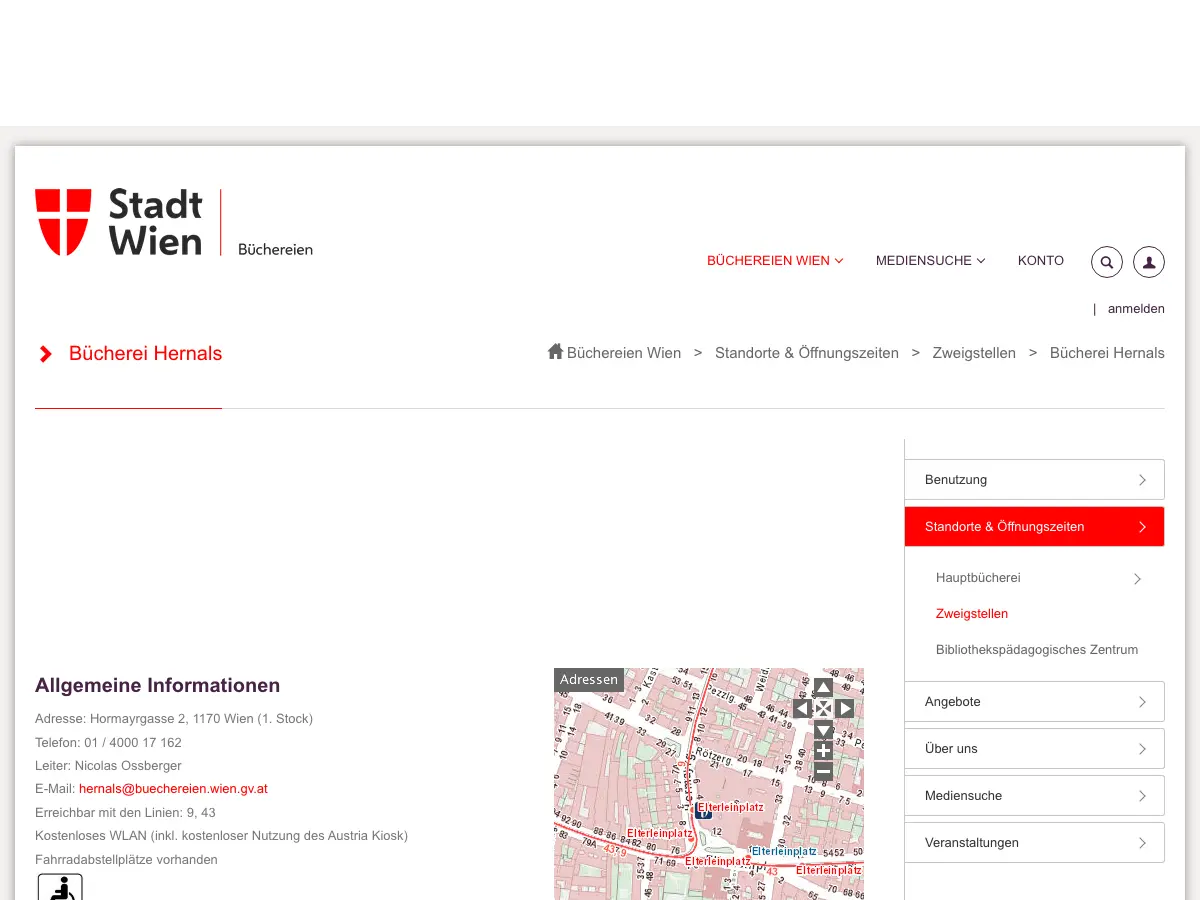Zoom out the map with minus

(823, 772)
